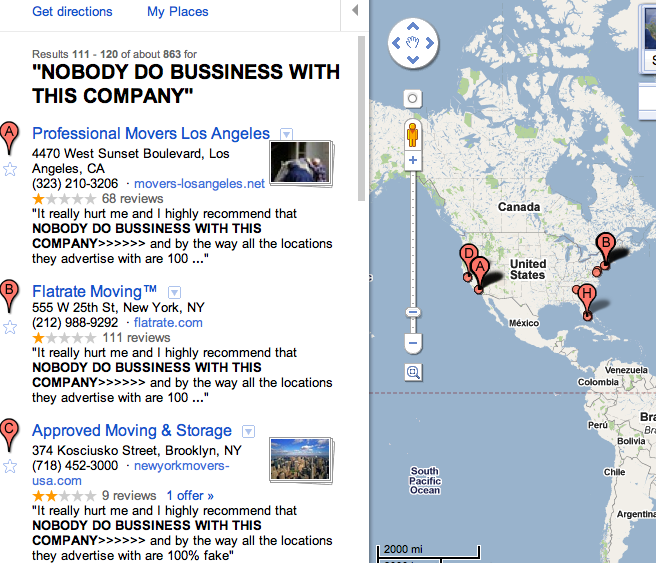
Task: Open the flatrate.com website link
Action: click(x=168, y=322)
